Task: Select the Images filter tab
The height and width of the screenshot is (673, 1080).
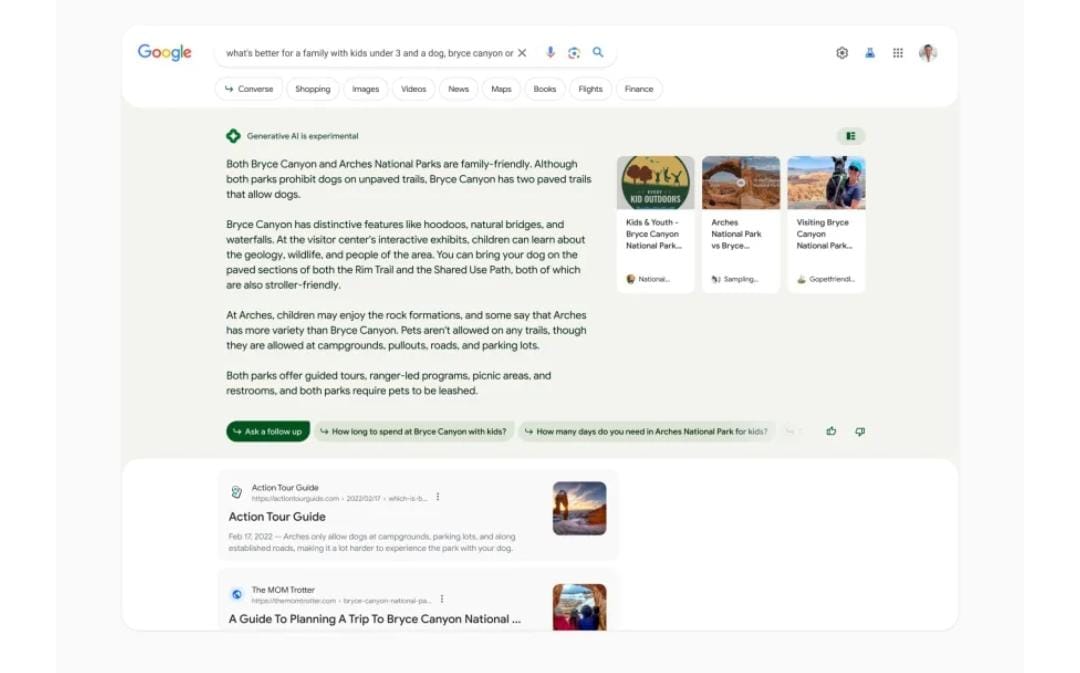Action: tap(365, 89)
